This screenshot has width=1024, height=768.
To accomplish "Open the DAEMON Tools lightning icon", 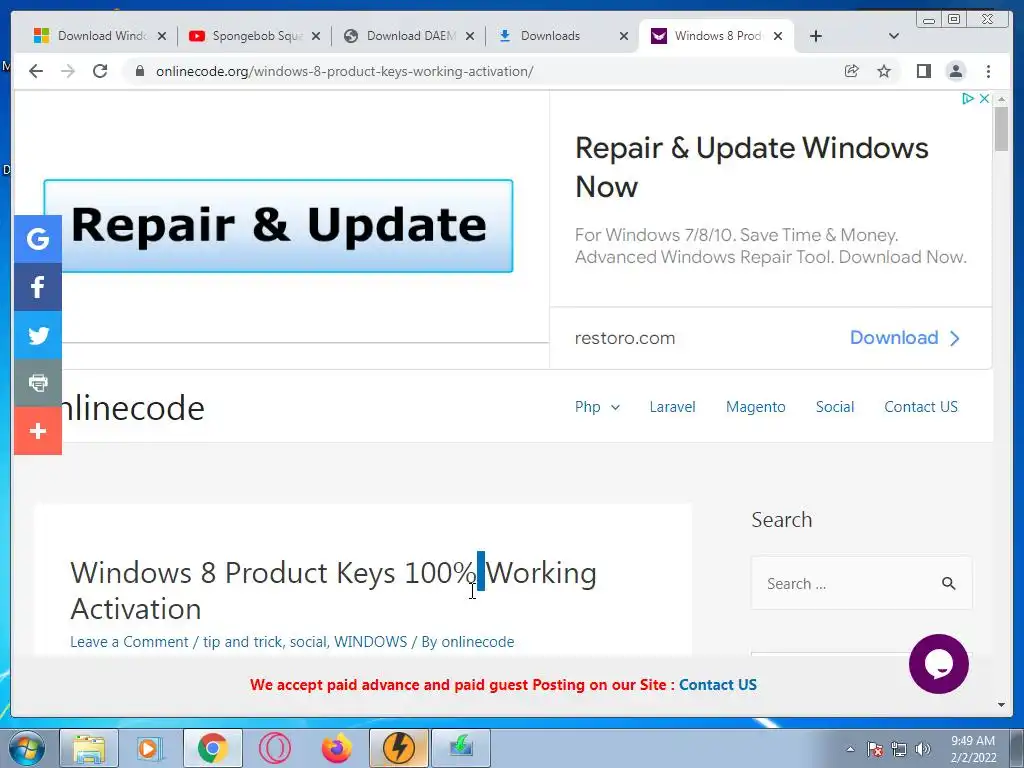I will pyautogui.click(x=399, y=748).
